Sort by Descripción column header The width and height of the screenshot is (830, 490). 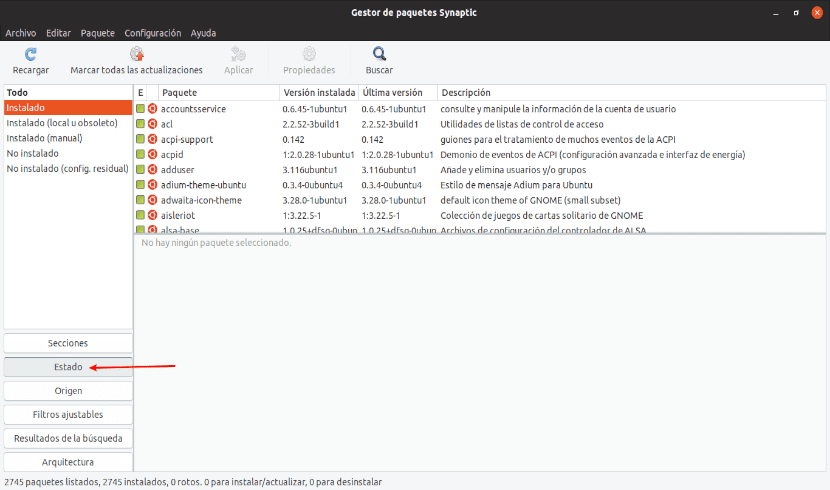[631, 93]
